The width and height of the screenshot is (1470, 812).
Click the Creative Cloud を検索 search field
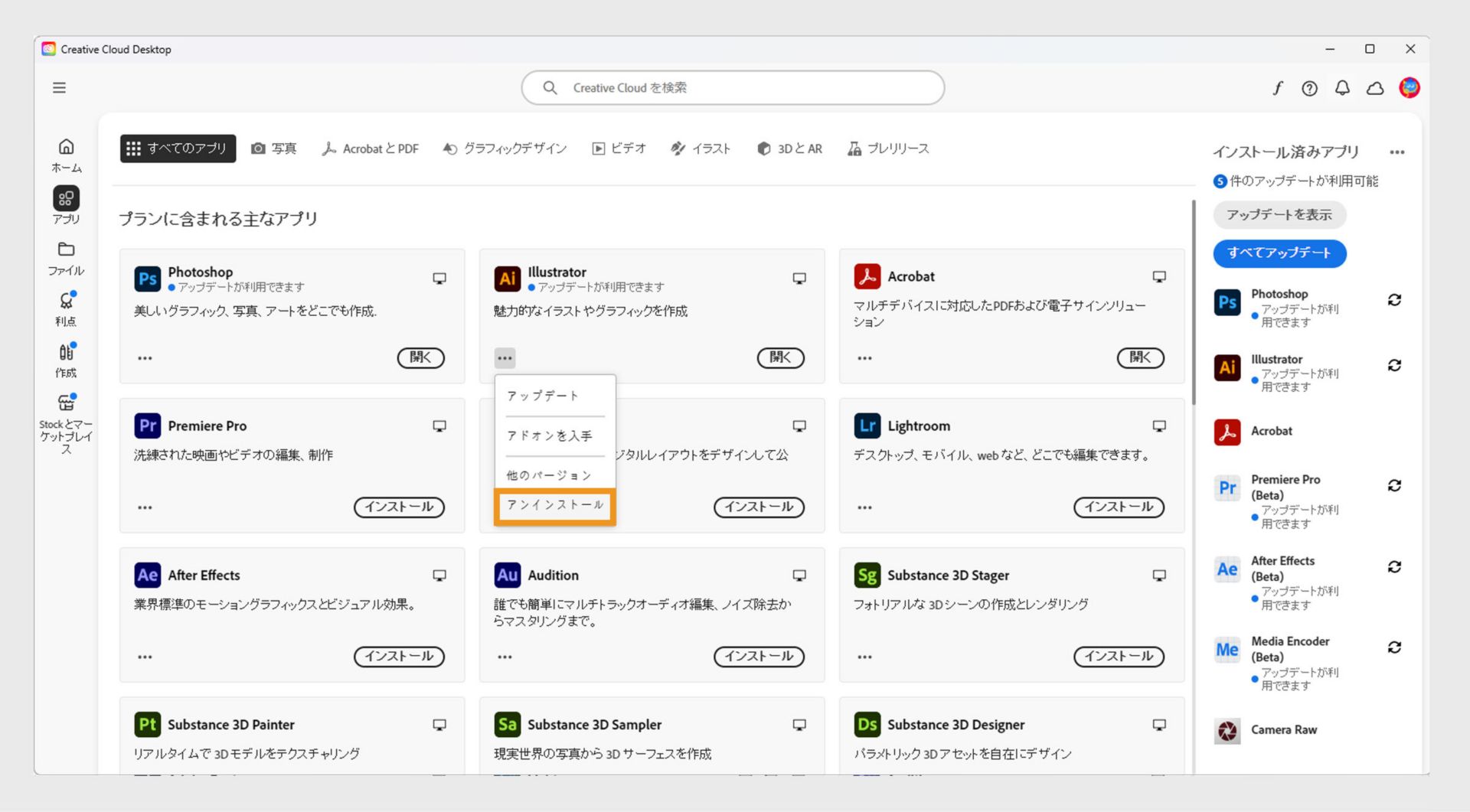point(733,88)
